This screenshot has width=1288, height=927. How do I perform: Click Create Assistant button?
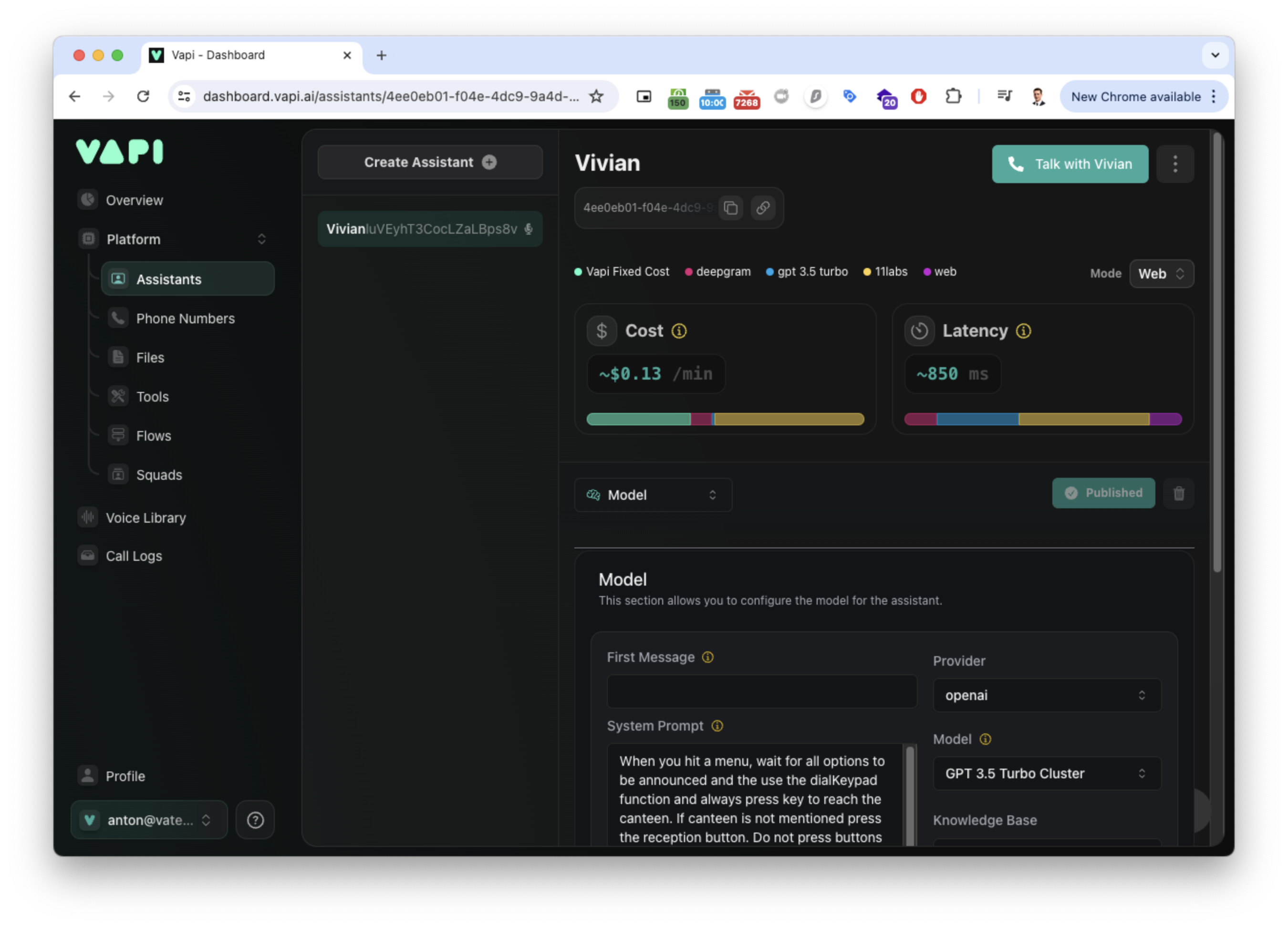(430, 162)
